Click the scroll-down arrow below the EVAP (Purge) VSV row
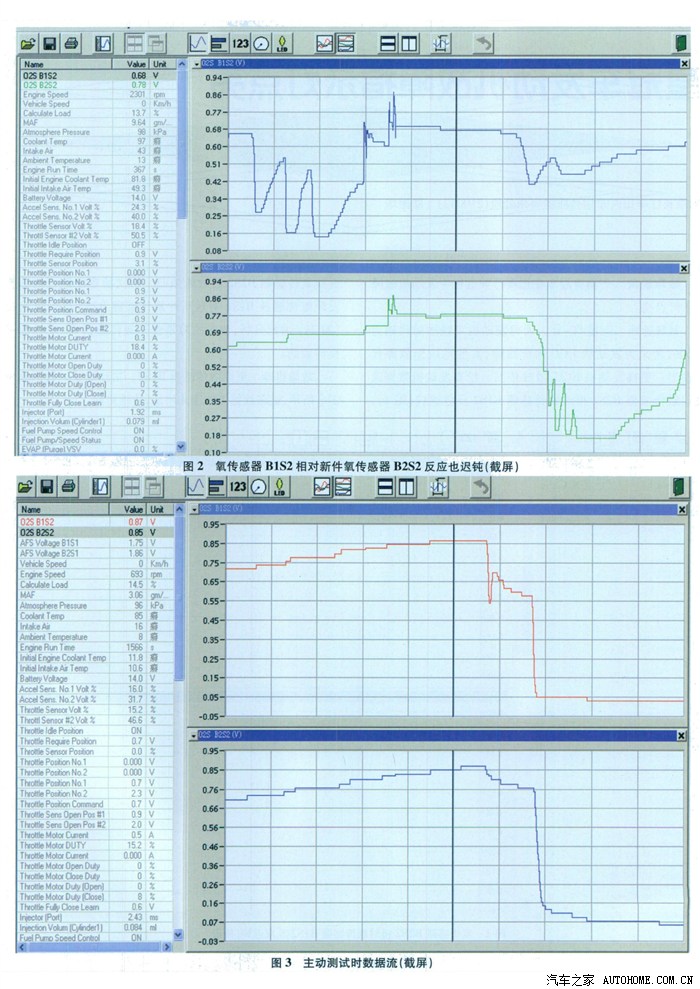Screen dimensions: 700x989 tap(181, 448)
